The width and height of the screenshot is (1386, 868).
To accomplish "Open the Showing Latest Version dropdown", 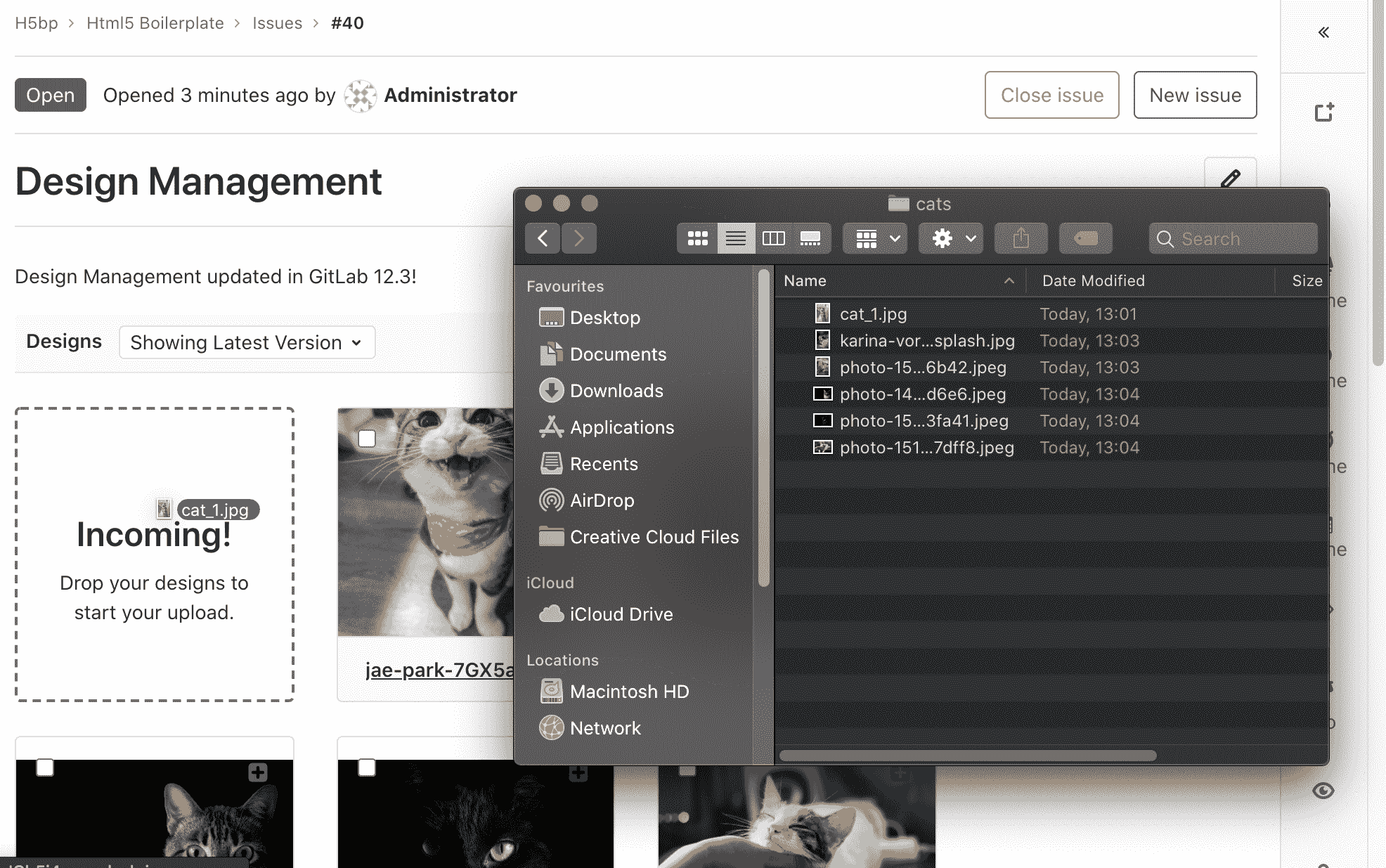I will [247, 342].
